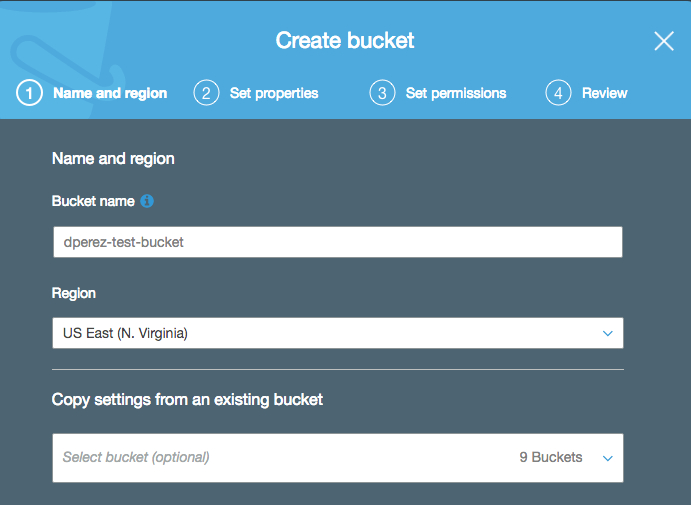
Task: Click the step 4 circle icon
Action: (x=558, y=93)
